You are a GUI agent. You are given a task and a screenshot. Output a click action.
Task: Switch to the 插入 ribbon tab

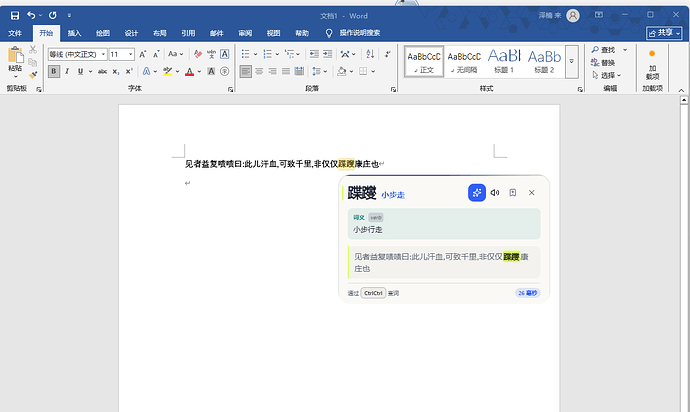pyautogui.click(x=74, y=33)
